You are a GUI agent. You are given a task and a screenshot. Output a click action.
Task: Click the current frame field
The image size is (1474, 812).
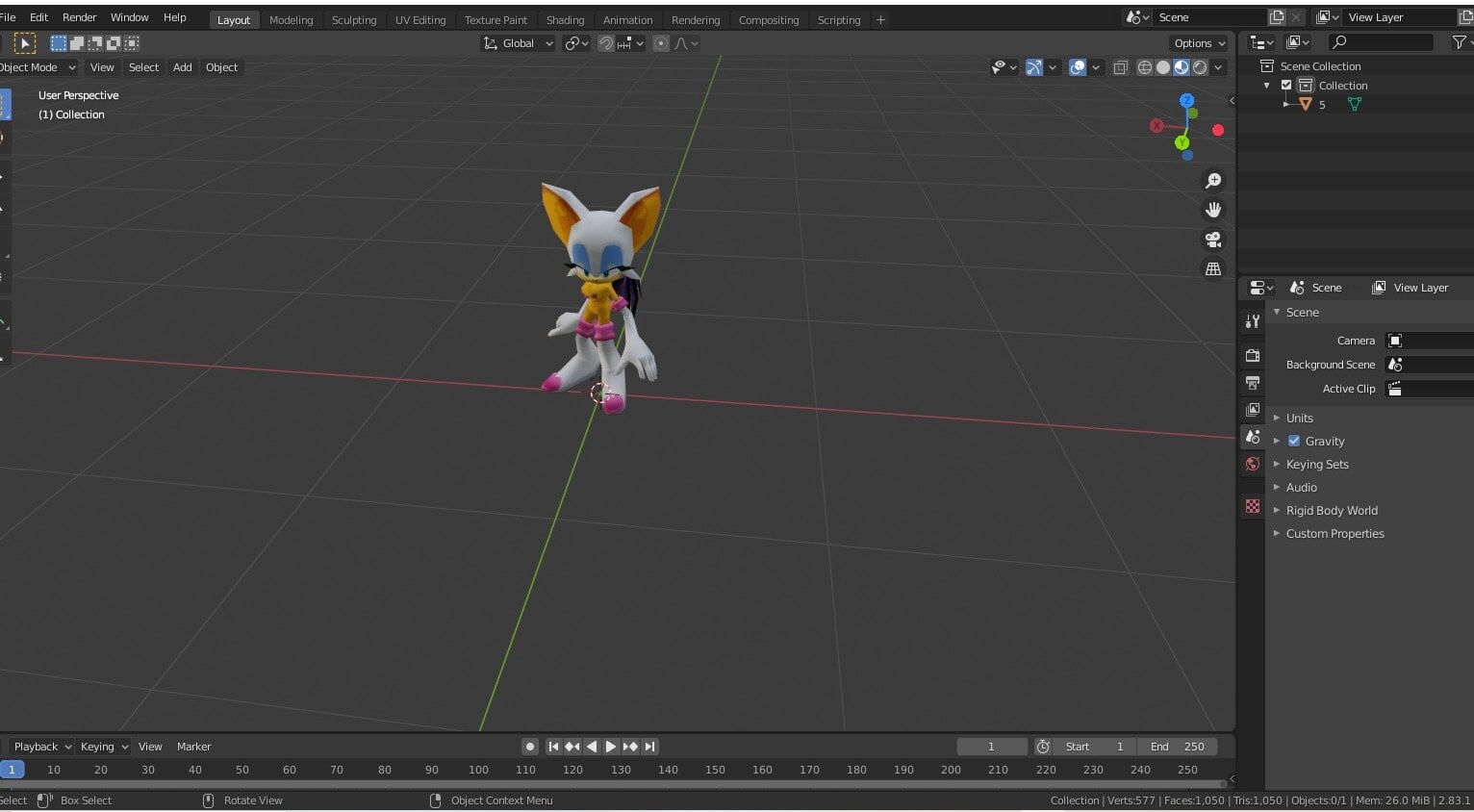point(992,747)
